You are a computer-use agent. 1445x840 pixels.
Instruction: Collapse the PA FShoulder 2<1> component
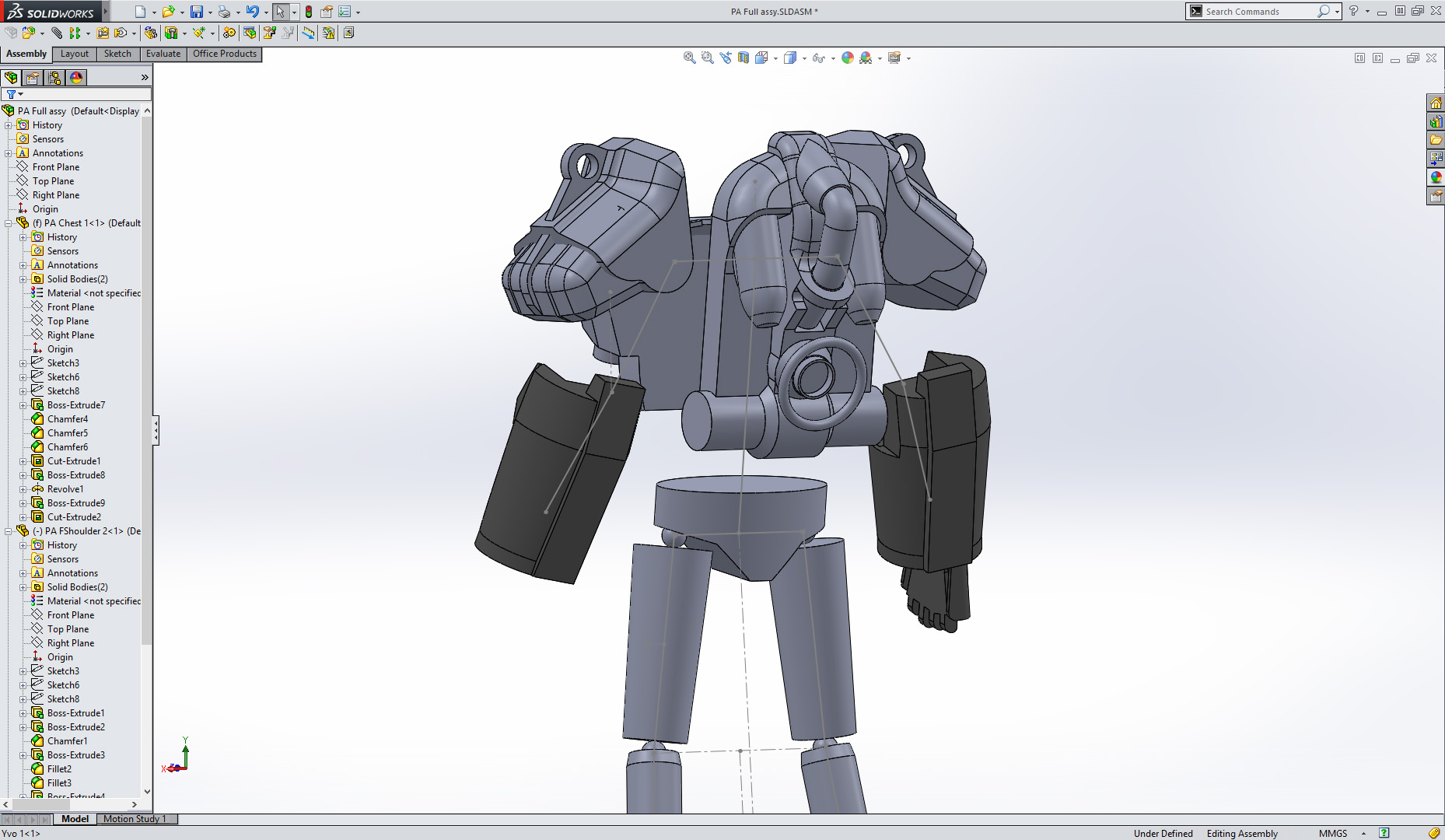pos(9,531)
